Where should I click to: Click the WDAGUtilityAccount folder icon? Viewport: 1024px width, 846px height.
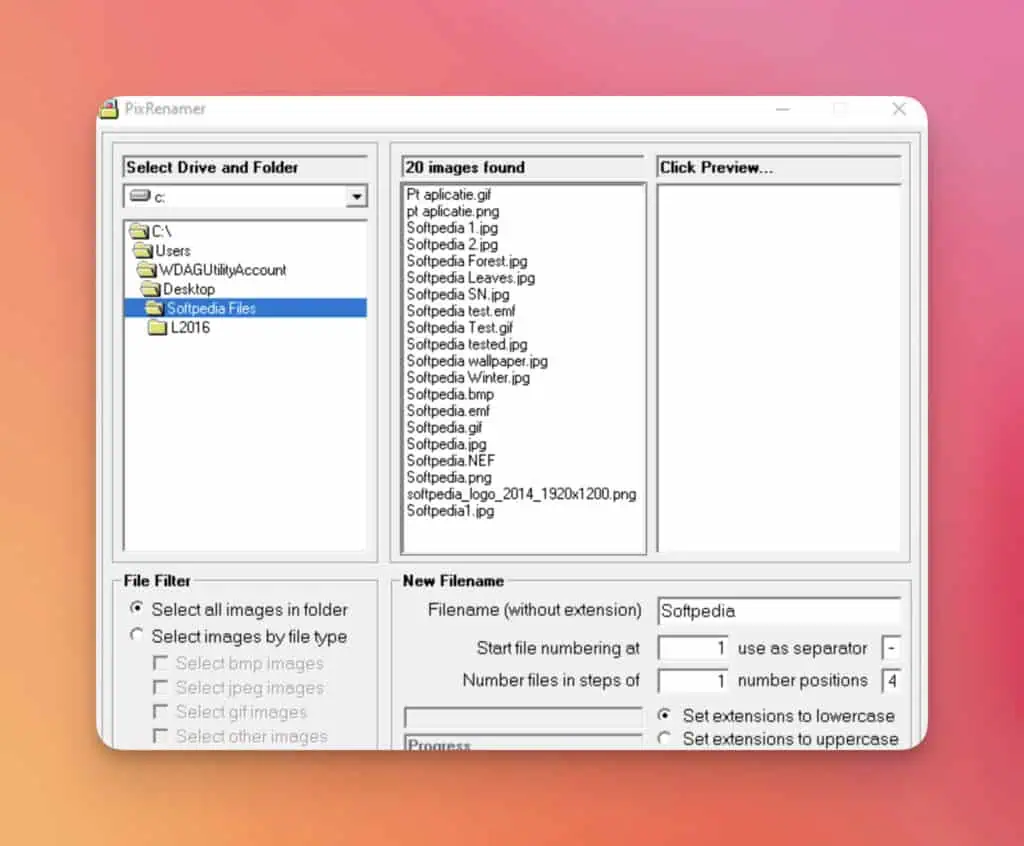pyautogui.click(x=147, y=270)
